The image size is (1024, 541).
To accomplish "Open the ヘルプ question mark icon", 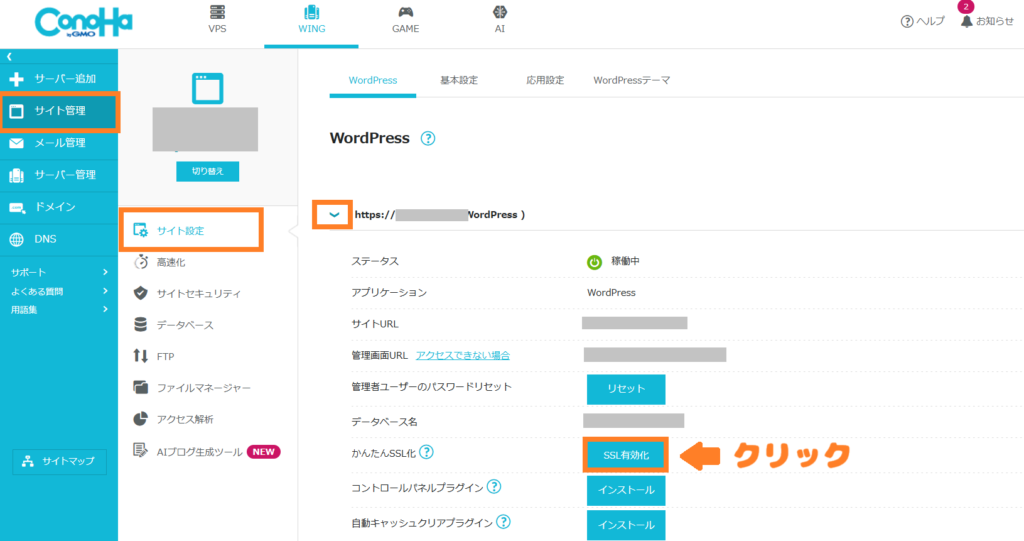I will 906,22.
